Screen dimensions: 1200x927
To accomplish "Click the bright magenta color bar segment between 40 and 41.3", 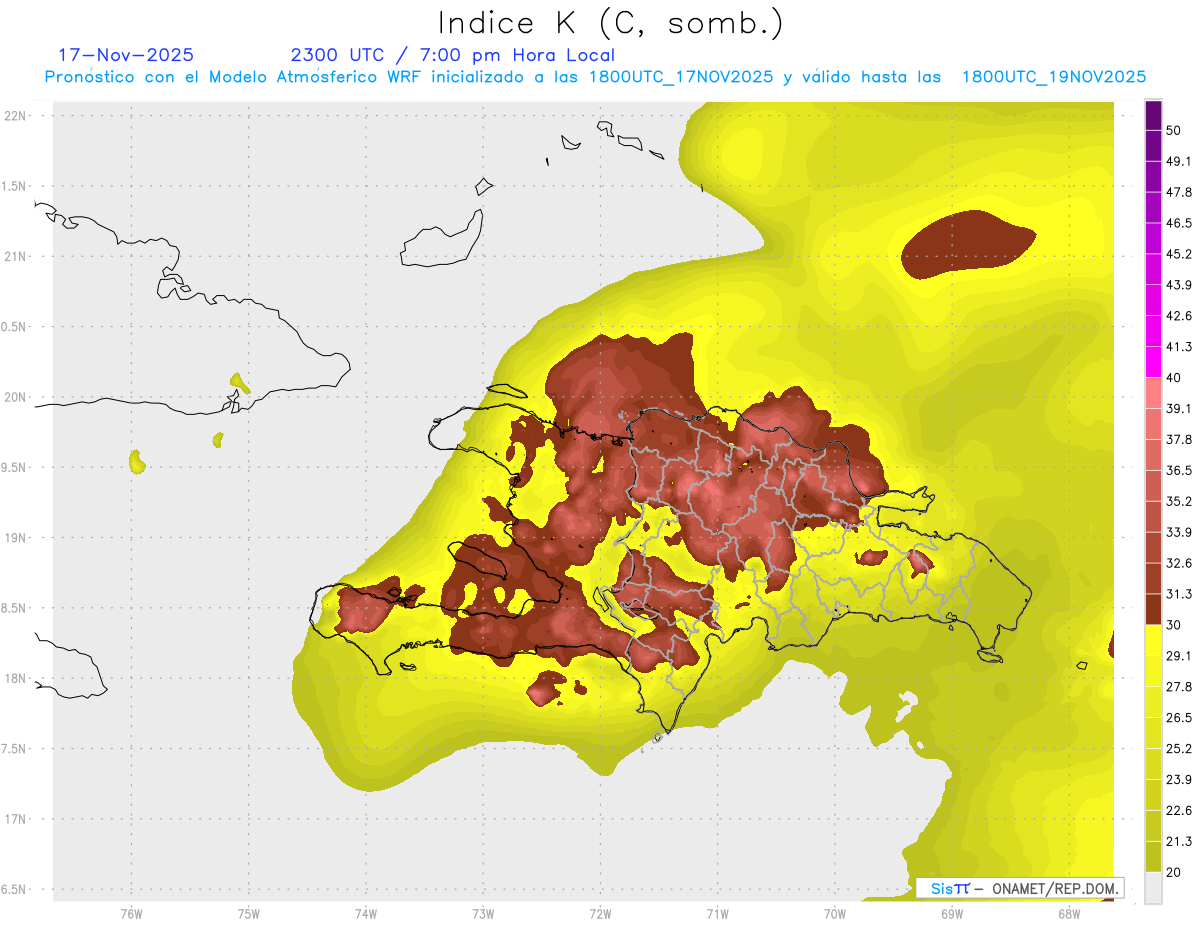I will click(x=1153, y=362).
